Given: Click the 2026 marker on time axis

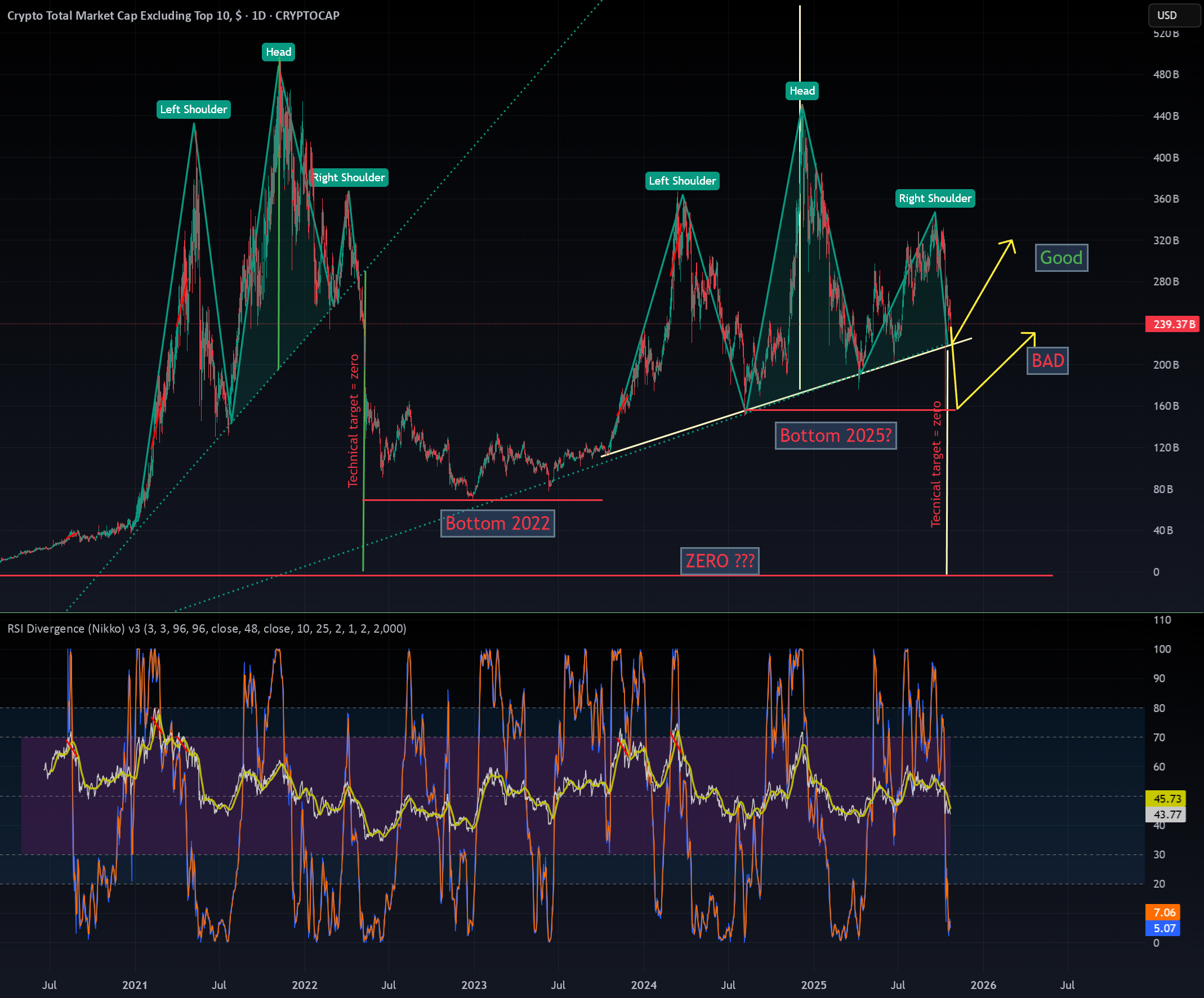Looking at the screenshot, I should click(983, 986).
